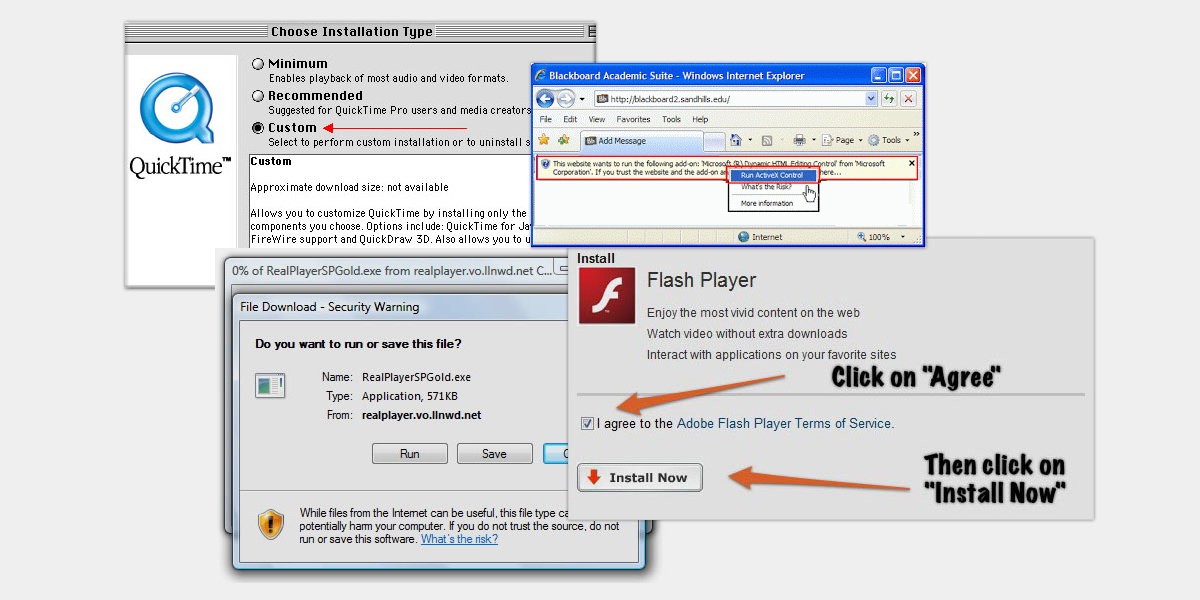Click the shield icon on the information bar
1200x600 pixels.
point(545,163)
